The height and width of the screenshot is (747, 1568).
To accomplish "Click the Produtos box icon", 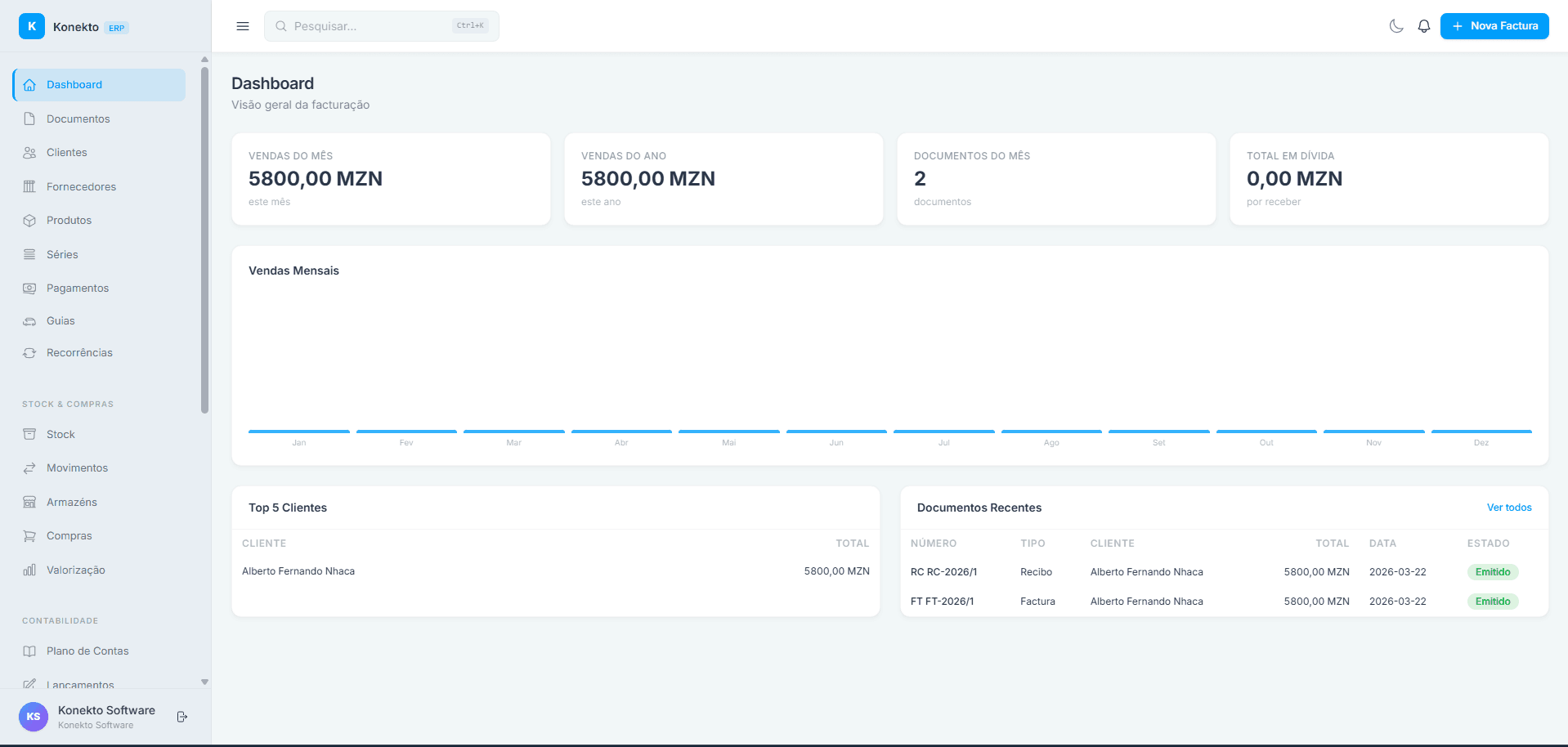I will coord(29,221).
